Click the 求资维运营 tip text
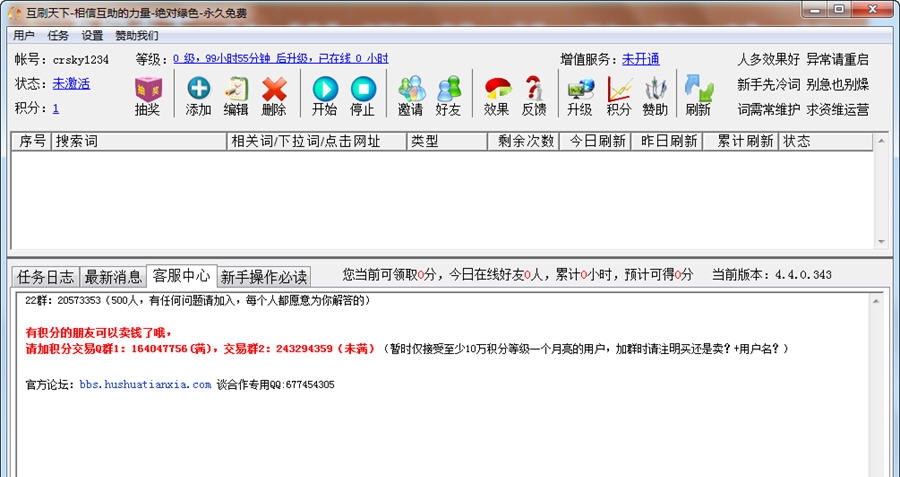Screen dimensions: 900x477 (x=837, y=110)
